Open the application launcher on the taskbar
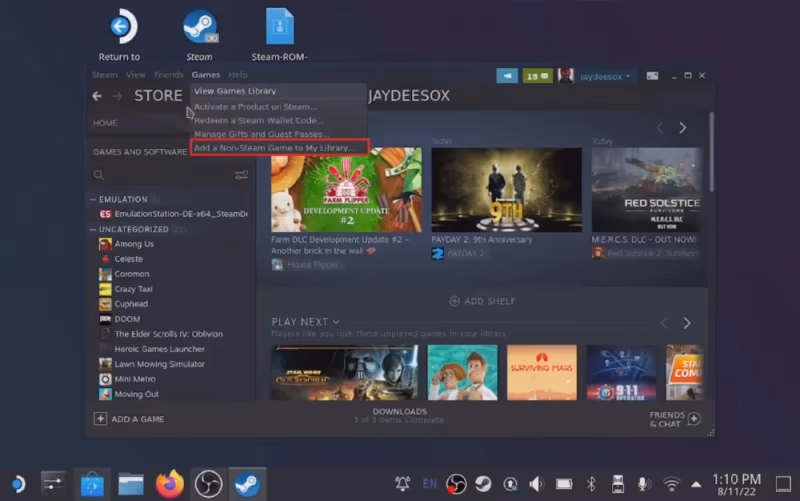 [x=18, y=484]
